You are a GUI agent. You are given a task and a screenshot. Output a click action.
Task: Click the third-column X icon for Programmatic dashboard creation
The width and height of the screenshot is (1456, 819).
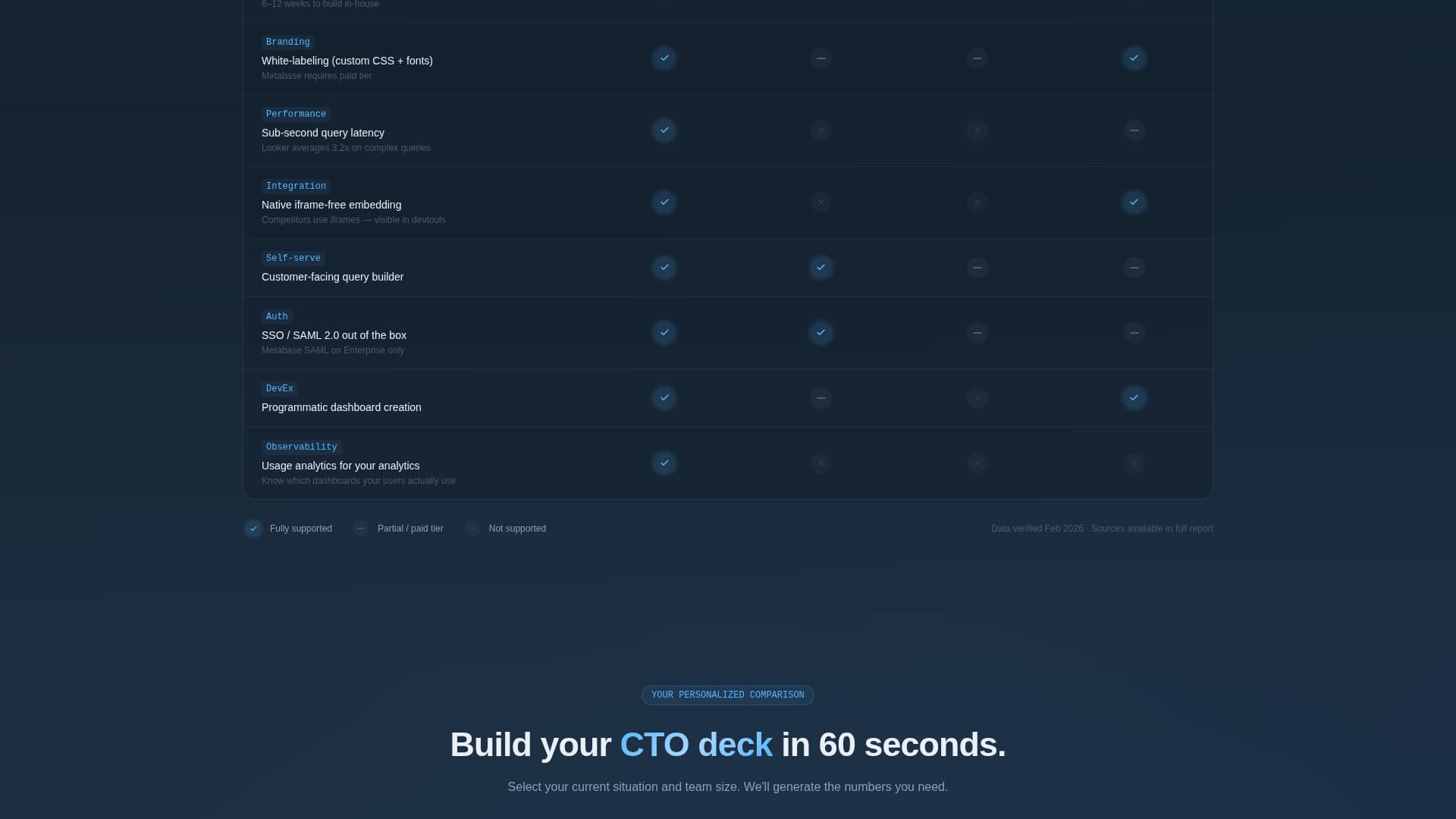pyautogui.click(x=977, y=398)
